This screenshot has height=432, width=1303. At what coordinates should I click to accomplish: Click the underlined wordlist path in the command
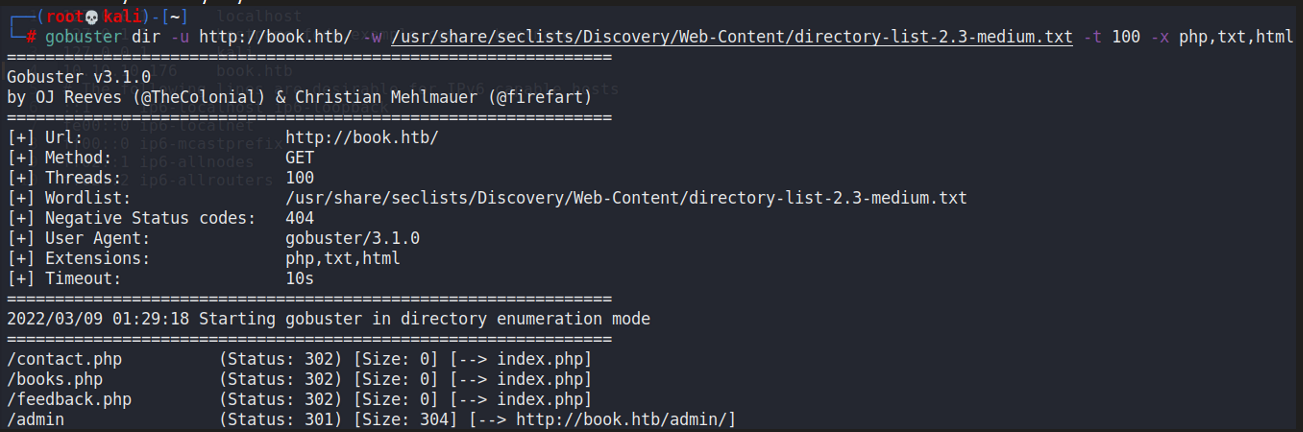[732, 37]
